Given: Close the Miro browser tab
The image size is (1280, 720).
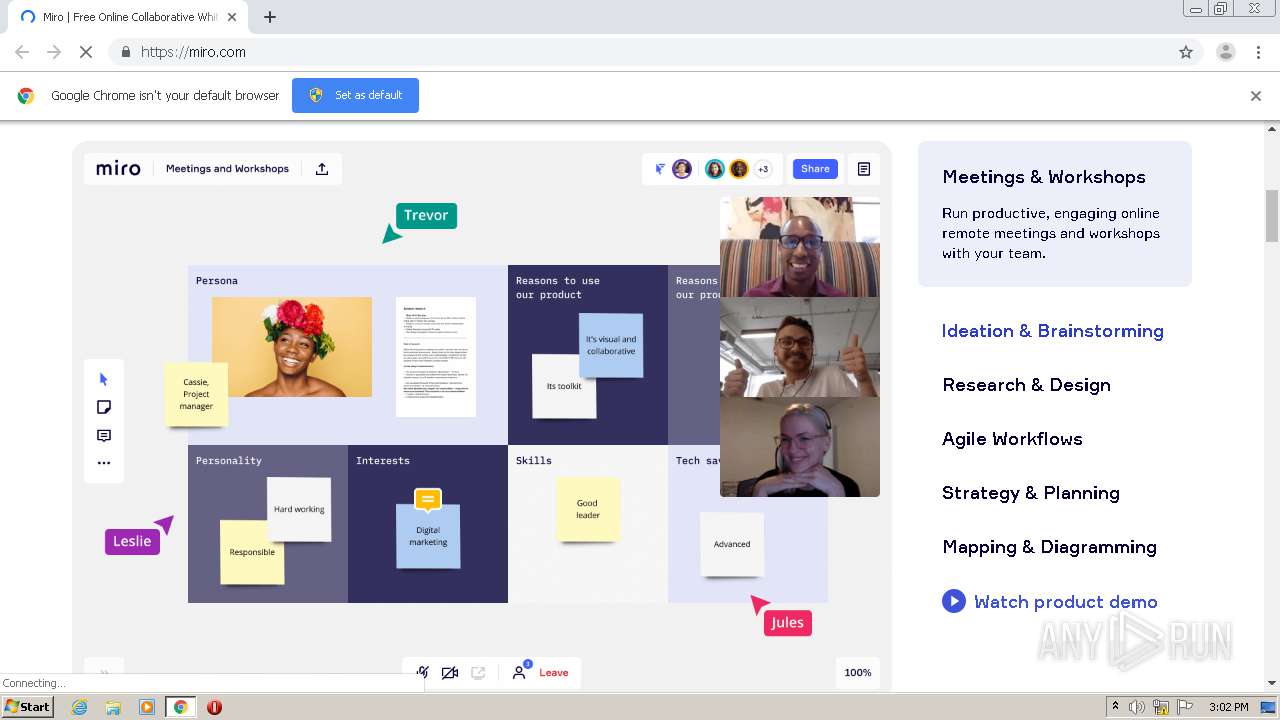Looking at the screenshot, I should [232, 17].
